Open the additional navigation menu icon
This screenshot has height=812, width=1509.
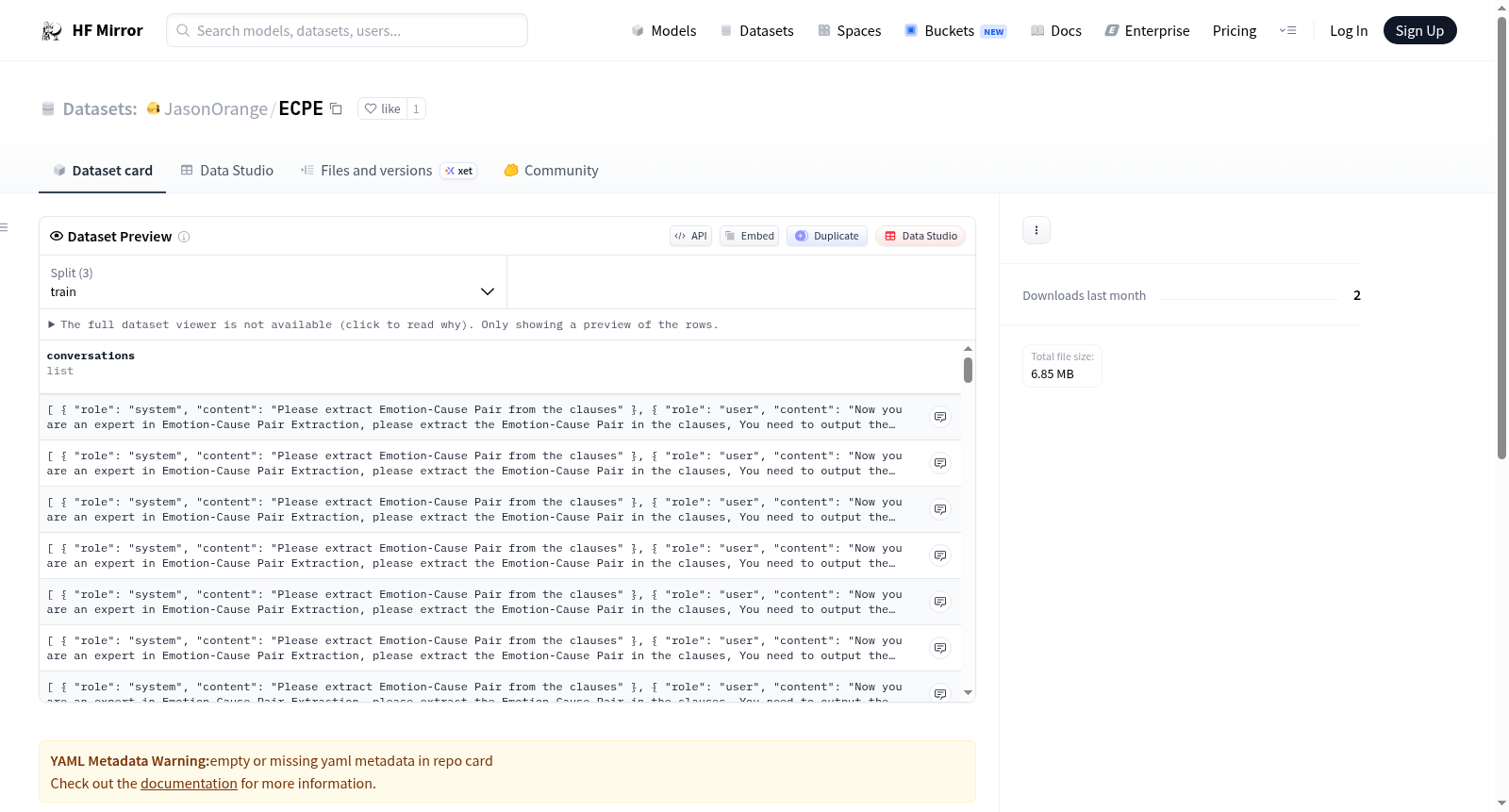(x=1287, y=30)
